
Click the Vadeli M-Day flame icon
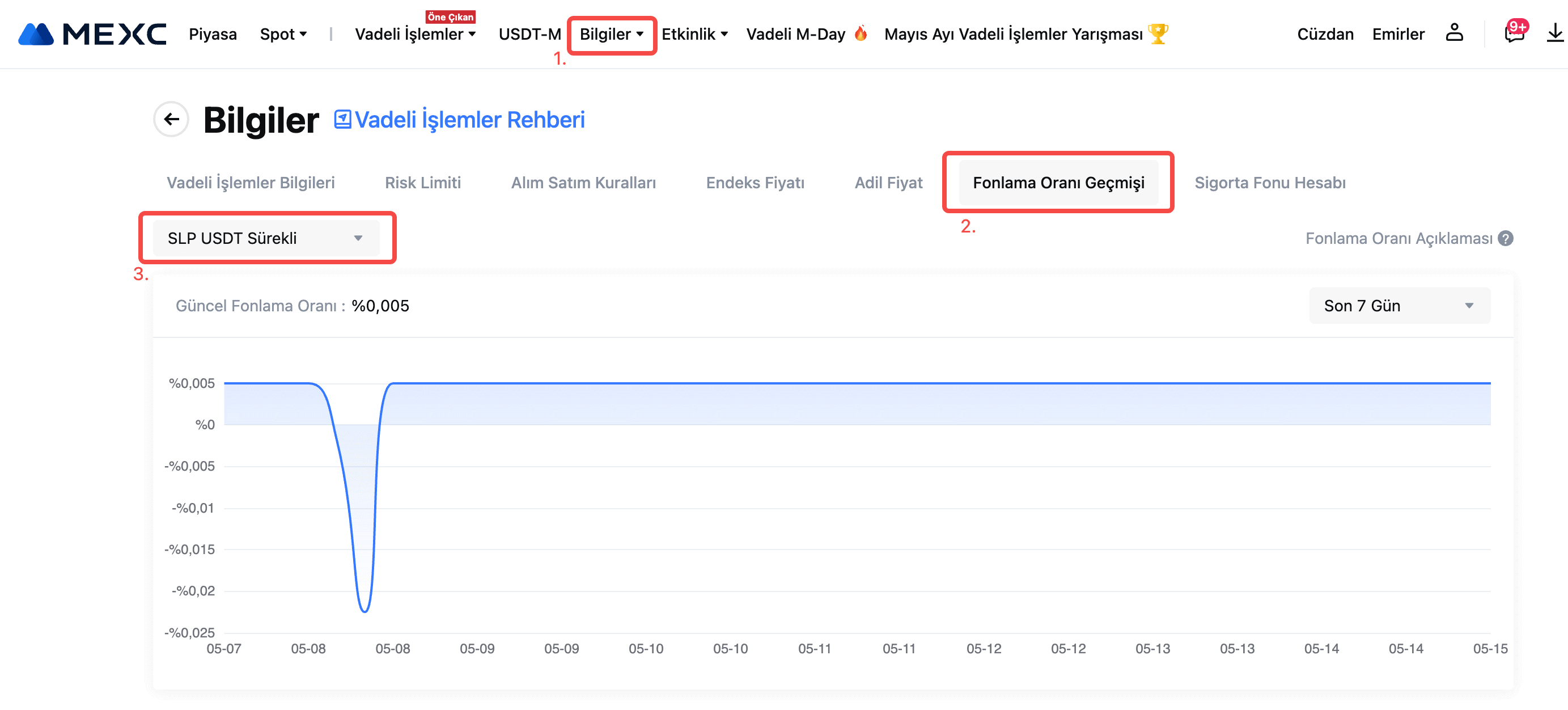[860, 33]
